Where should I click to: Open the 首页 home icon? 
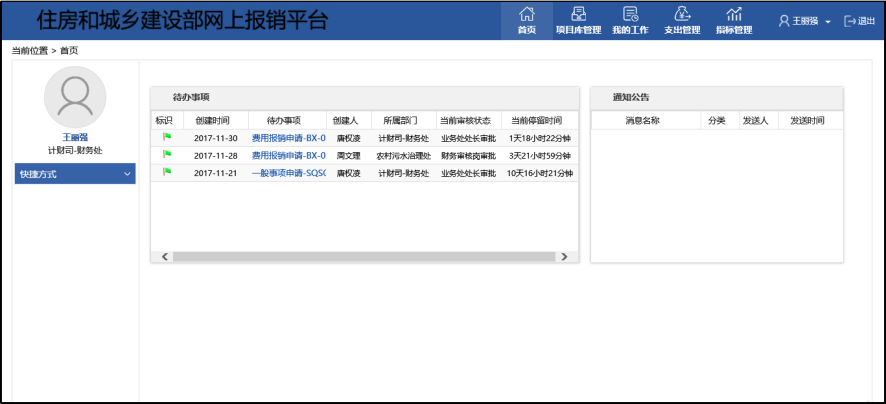(526, 14)
